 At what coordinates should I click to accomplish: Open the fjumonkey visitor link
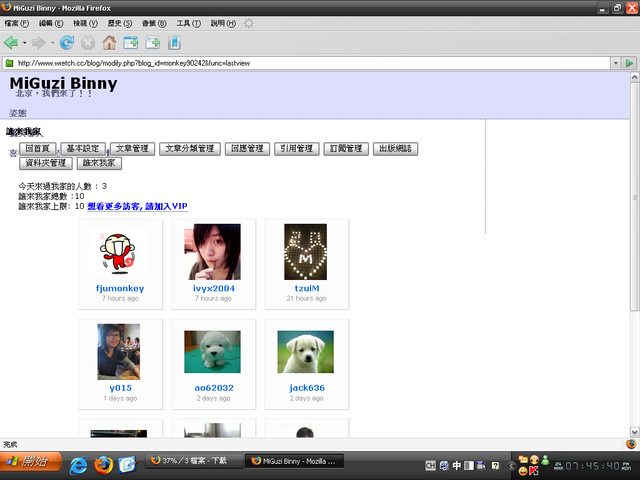click(x=120, y=288)
